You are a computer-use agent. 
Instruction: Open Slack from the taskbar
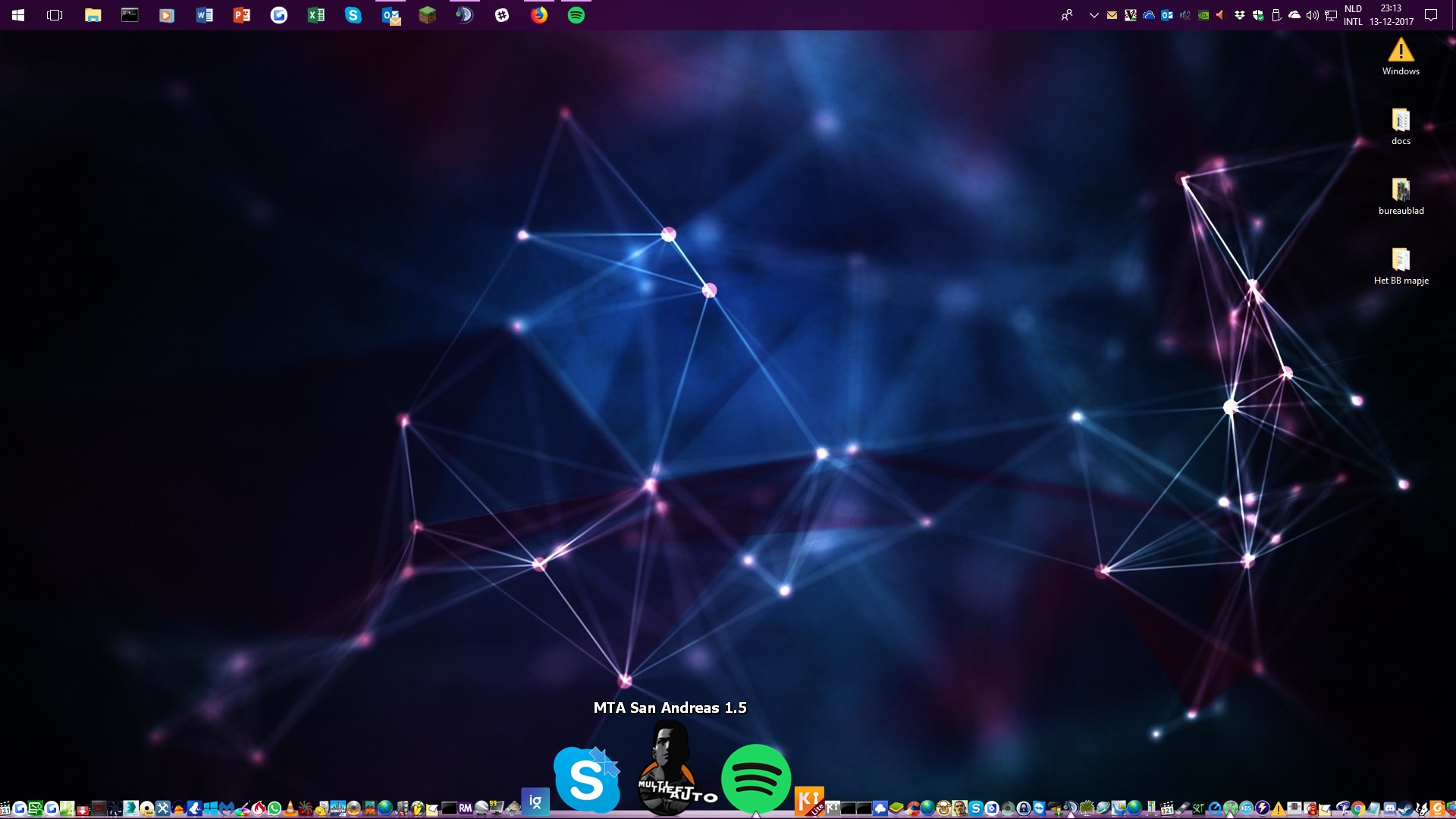tap(502, 15)
